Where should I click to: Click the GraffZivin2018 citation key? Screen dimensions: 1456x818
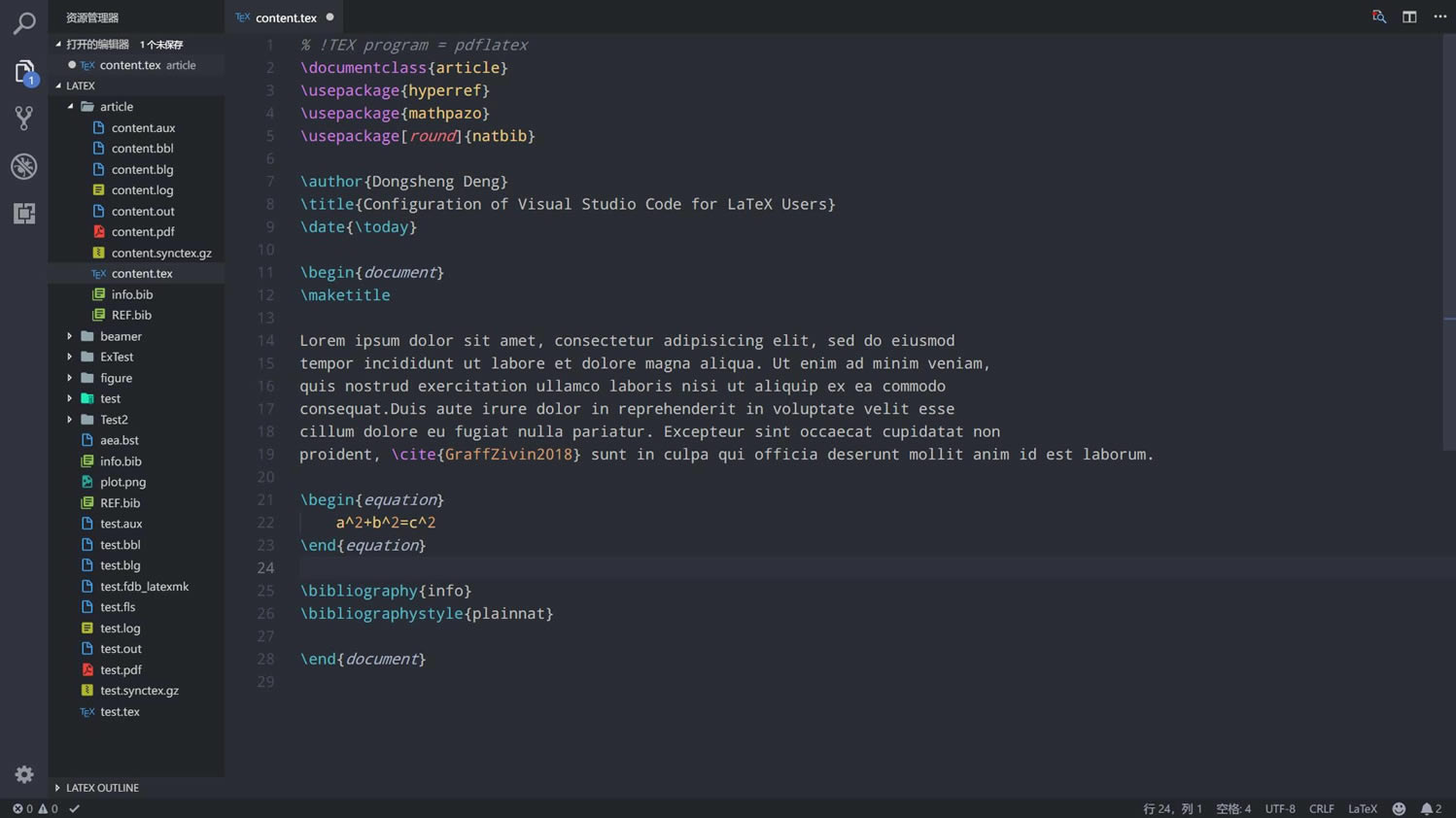508,455
